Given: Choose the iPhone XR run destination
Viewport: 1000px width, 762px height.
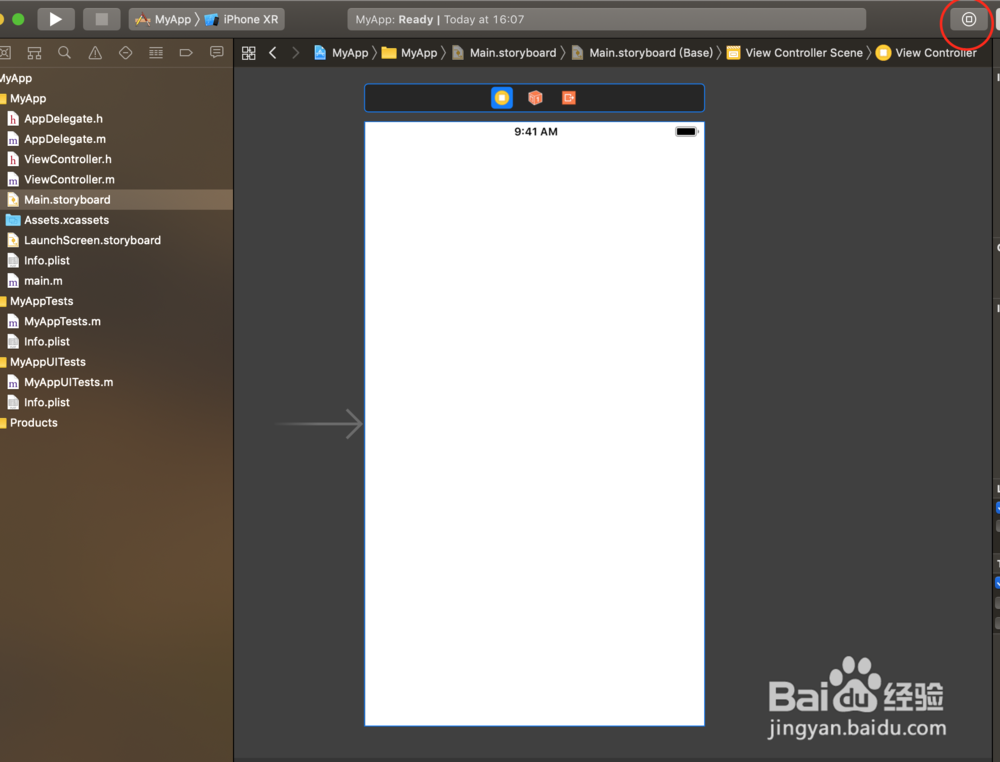Looking at the screenshot, I should pyautogui.click(x=241, y=19).
